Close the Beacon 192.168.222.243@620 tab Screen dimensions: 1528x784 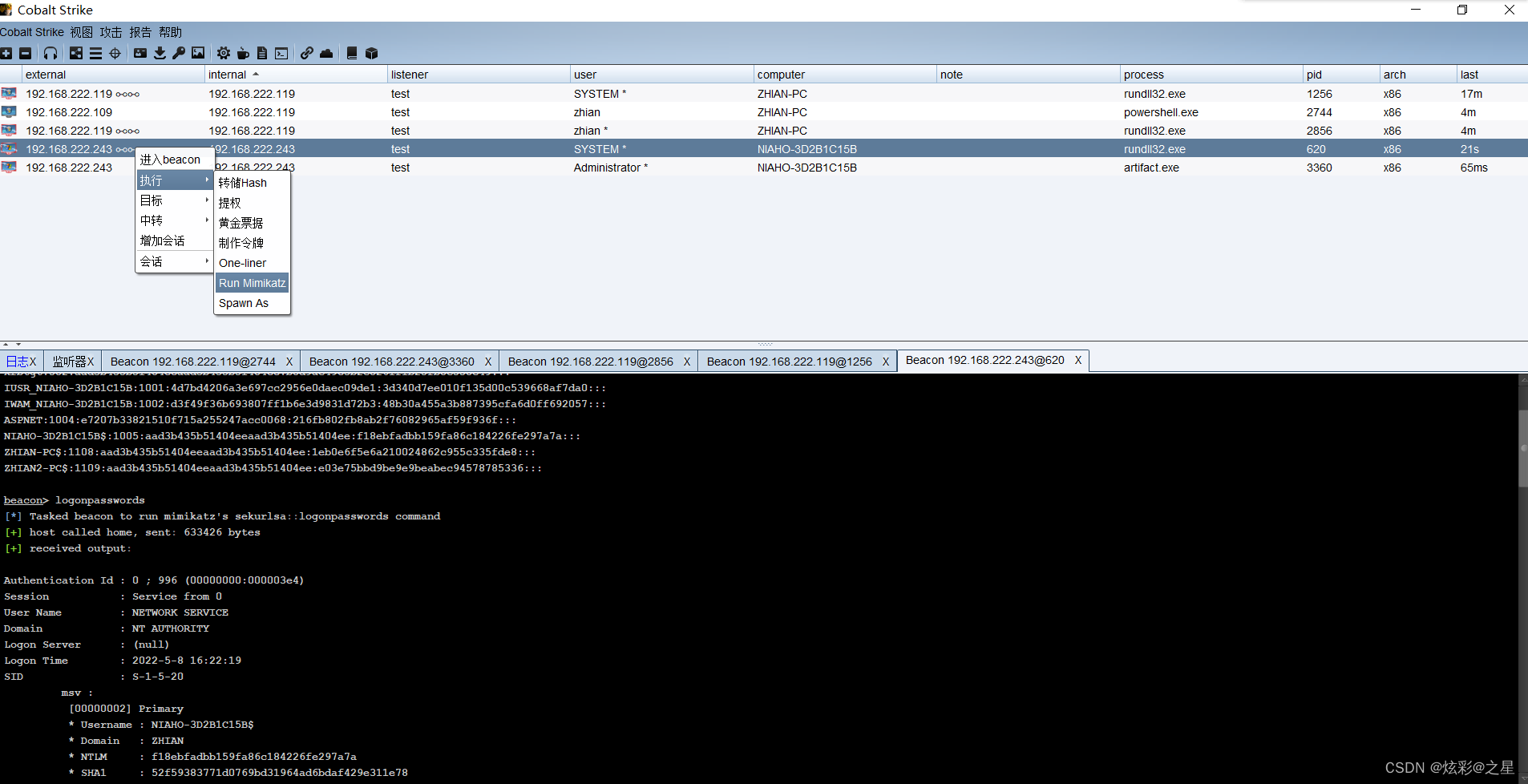pyautogui.click(x=1078, y=360)
